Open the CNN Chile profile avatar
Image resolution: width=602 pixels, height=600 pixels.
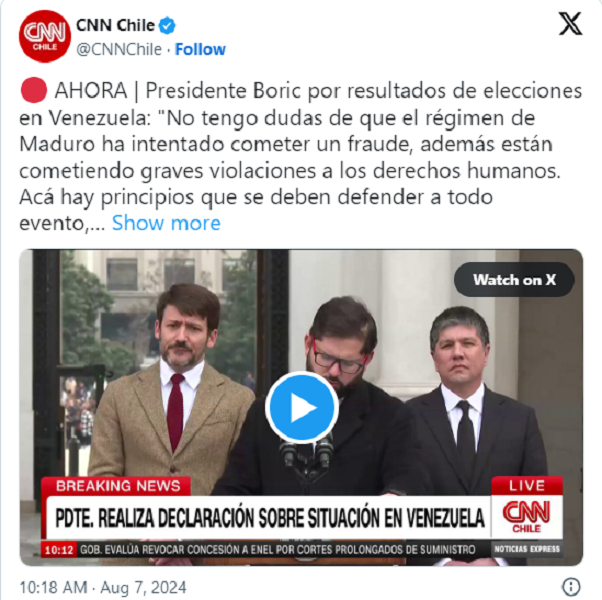click(45, 36)
